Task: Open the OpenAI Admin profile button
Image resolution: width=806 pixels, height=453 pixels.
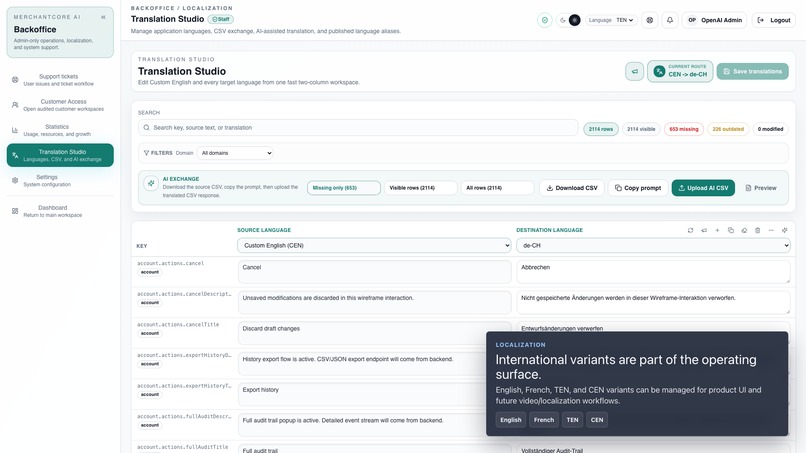Action: 714,20
